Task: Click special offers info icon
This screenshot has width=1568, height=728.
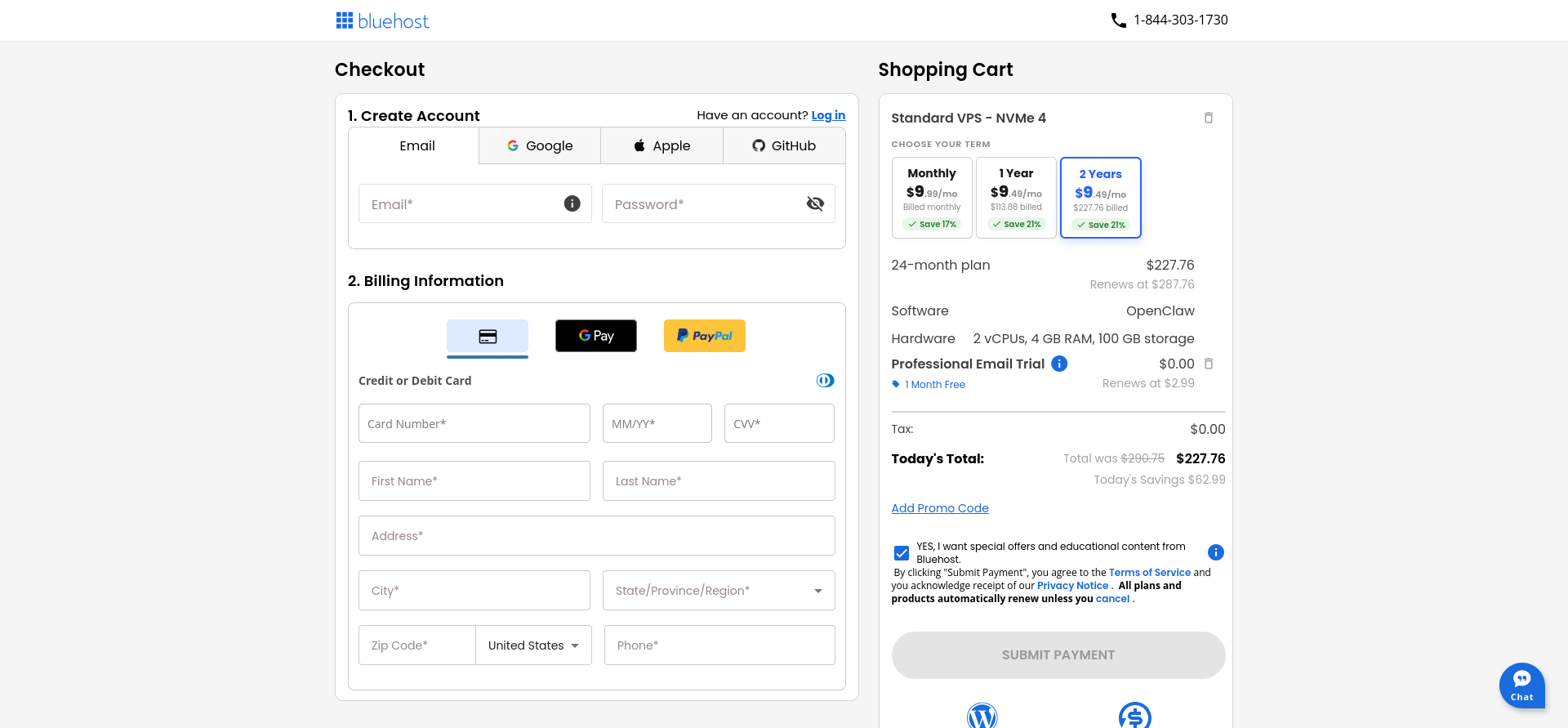Action: (1216, 552)
